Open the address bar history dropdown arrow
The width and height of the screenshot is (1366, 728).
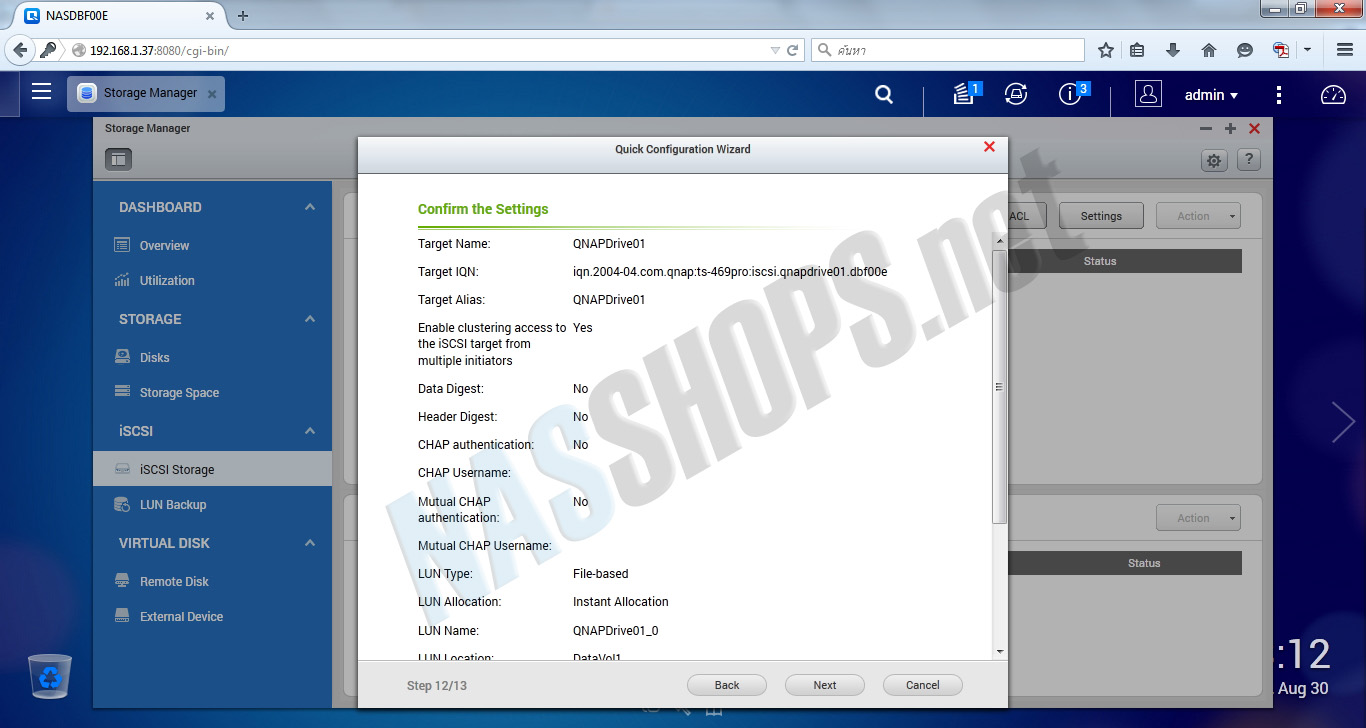coord(775,50)
